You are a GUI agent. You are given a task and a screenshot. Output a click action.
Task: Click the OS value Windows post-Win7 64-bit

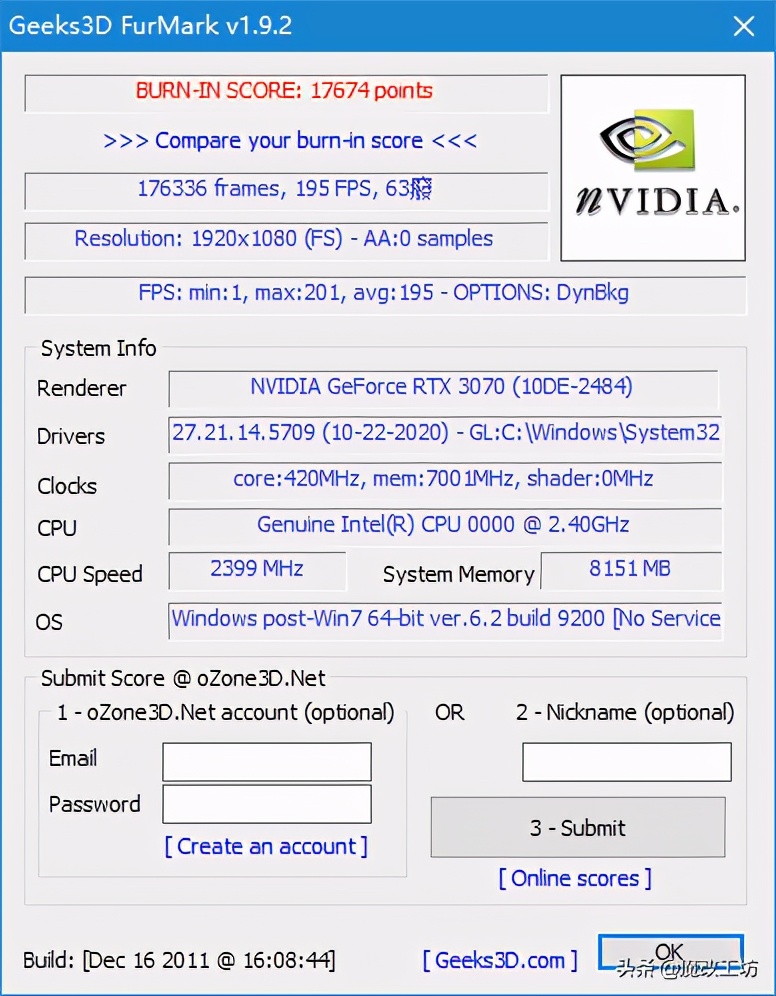pyautogui.click(x=445, y=621)
